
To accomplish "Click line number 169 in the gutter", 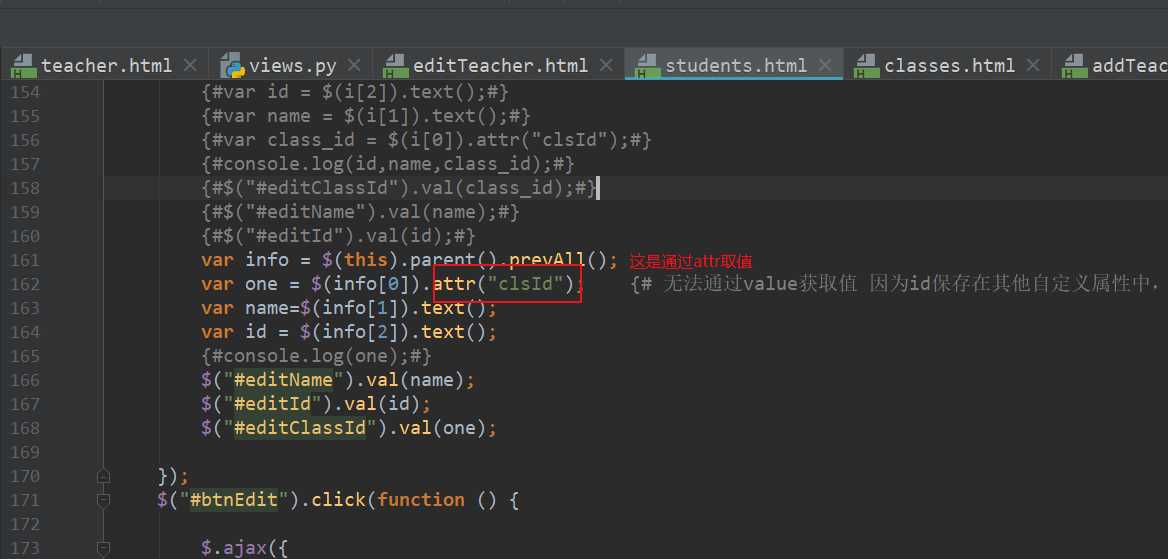I will [26, 452].
